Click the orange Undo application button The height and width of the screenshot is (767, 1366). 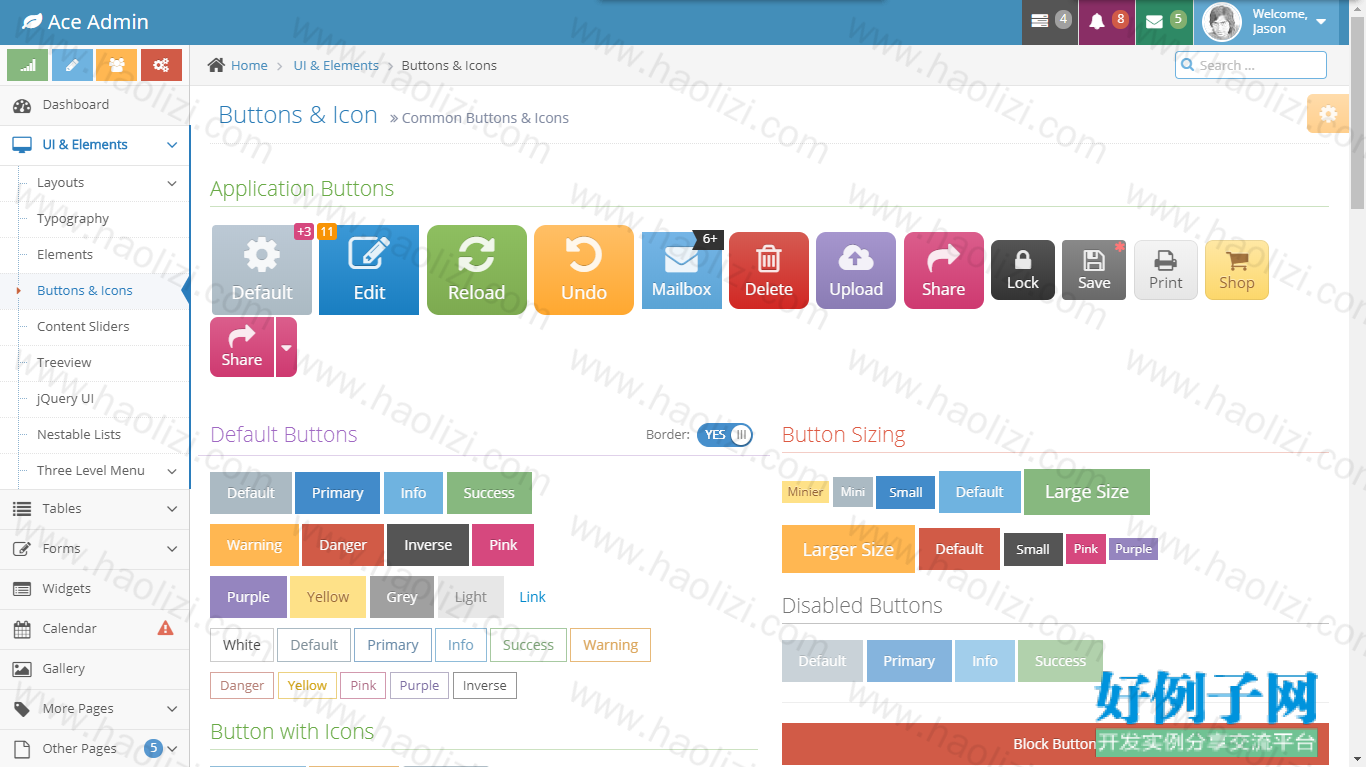click(x=584, y=270)
